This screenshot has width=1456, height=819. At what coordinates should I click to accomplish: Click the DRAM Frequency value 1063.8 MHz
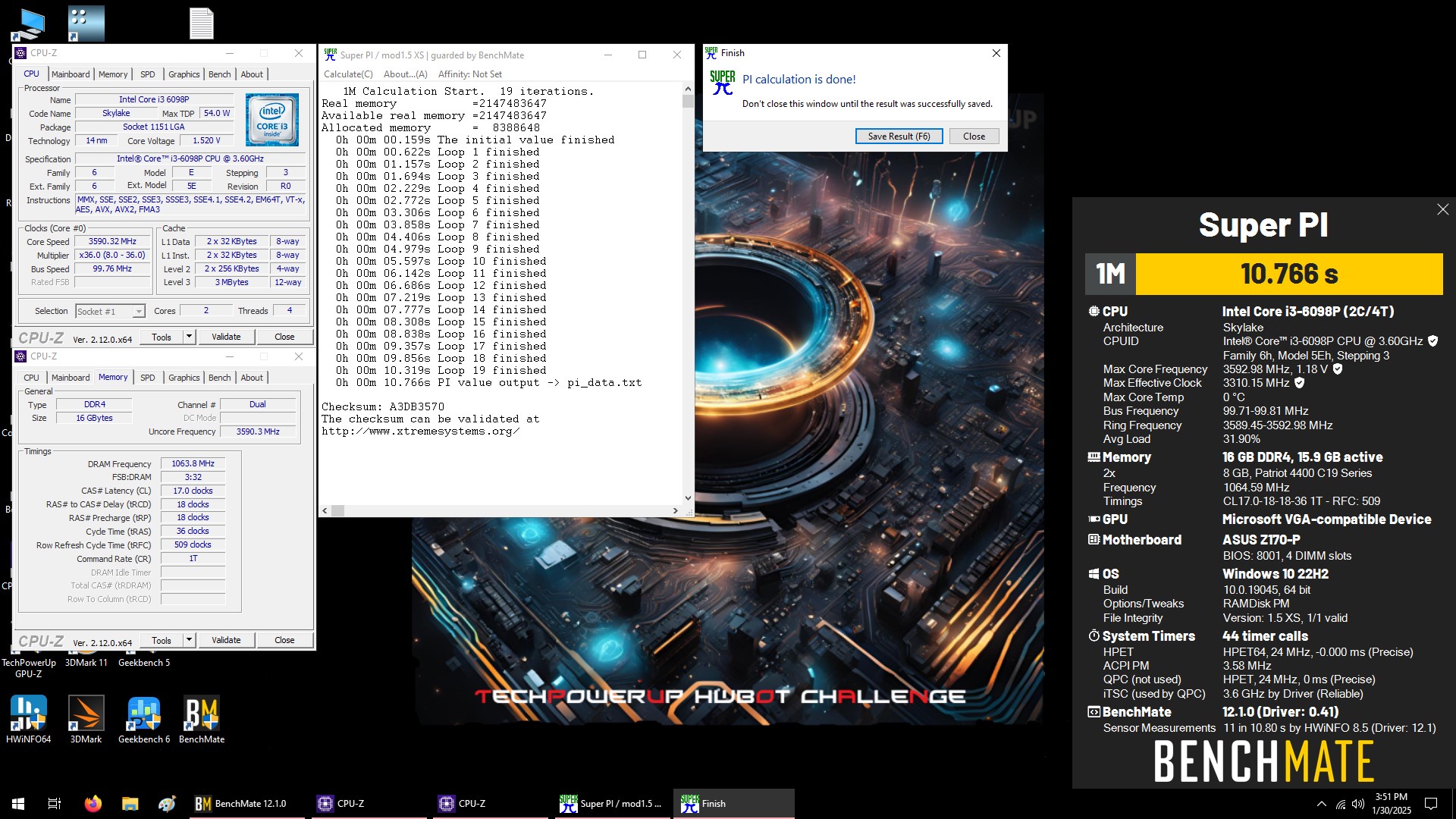193,463
